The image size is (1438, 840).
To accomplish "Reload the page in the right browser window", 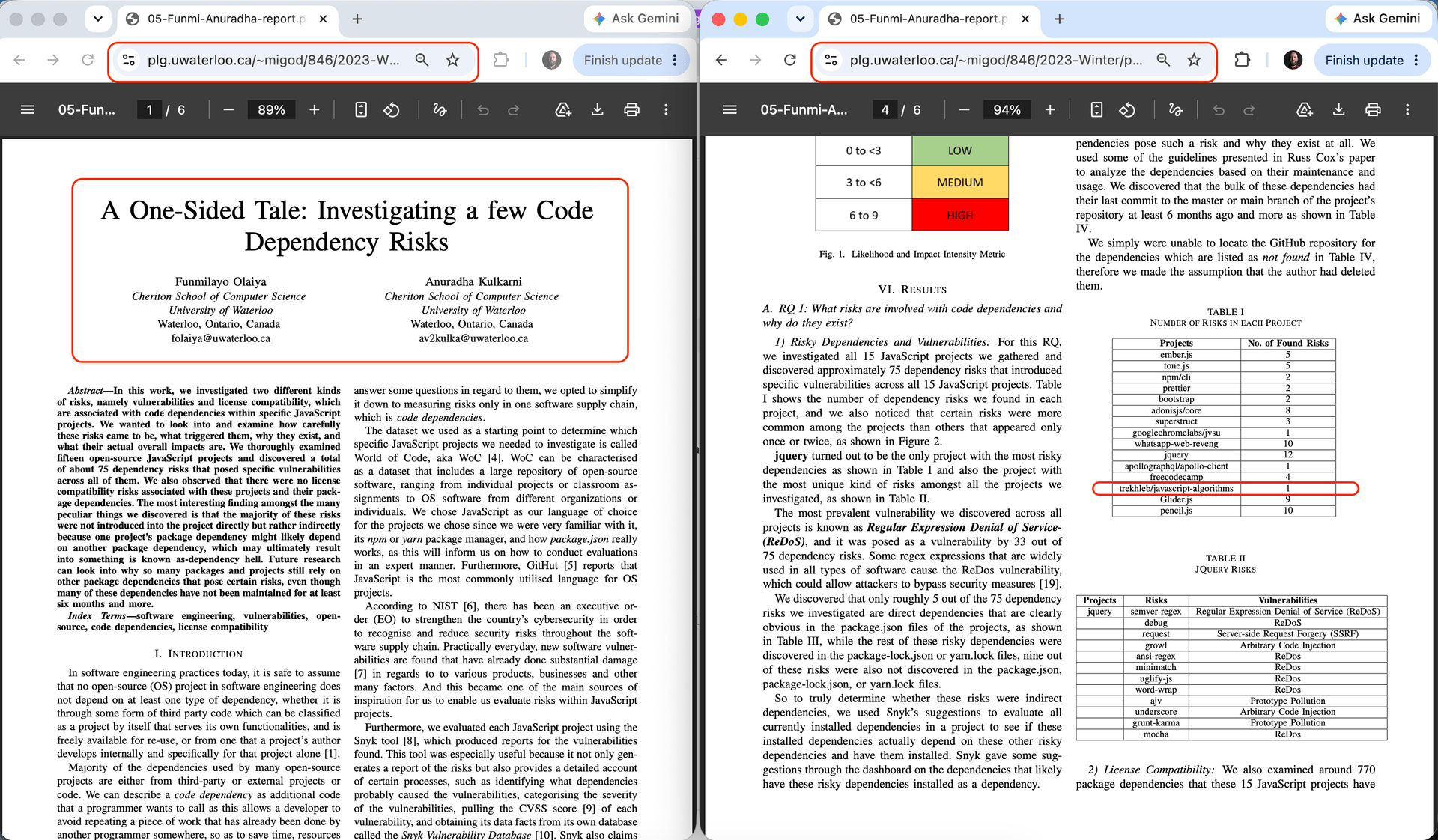I will coord(789,60).
